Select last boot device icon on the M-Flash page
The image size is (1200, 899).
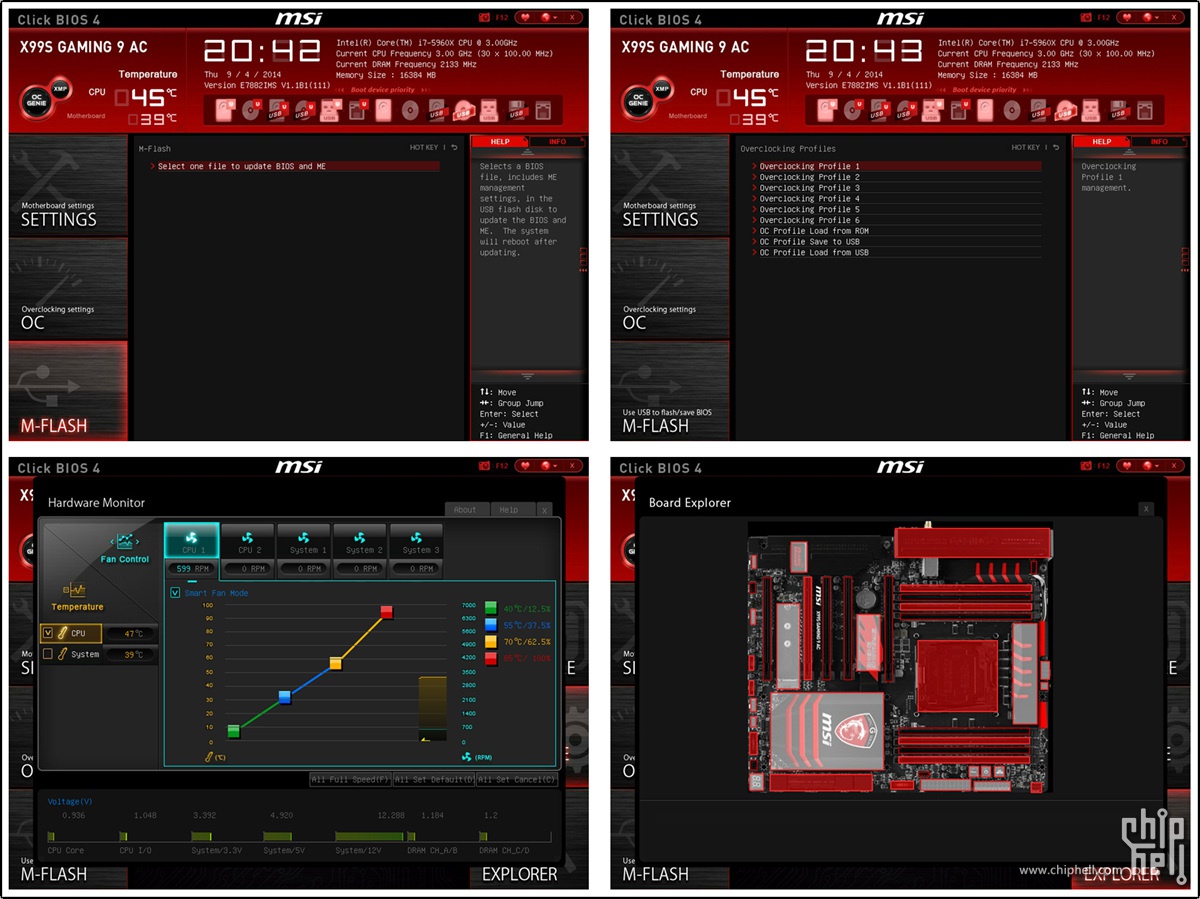coord(542,110)
